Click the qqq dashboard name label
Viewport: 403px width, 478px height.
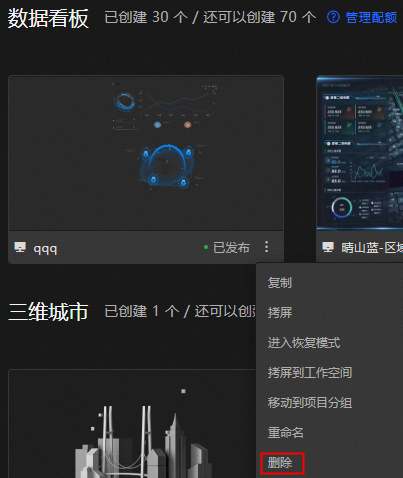pos(45,248)
